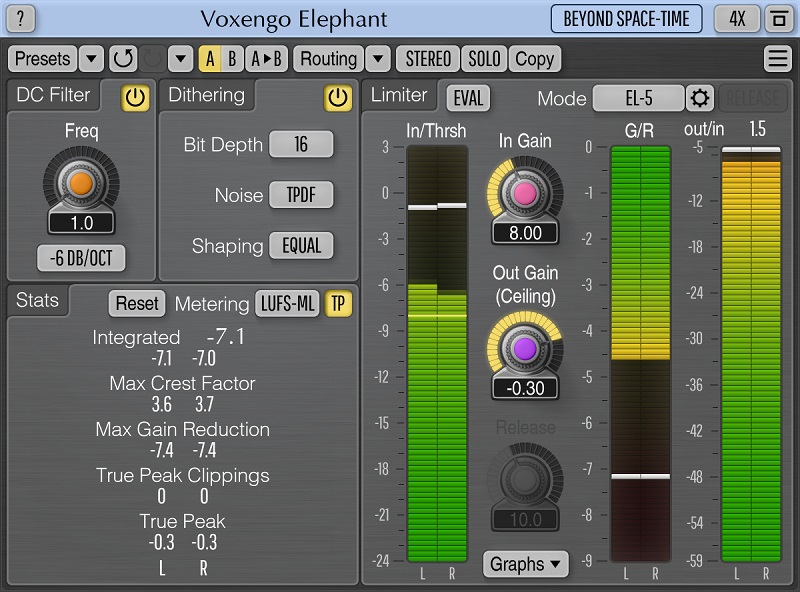Viewport: 800px width, 592px height.
Task: Click the dimmed Release knob
Action: (x=525, y=480)
